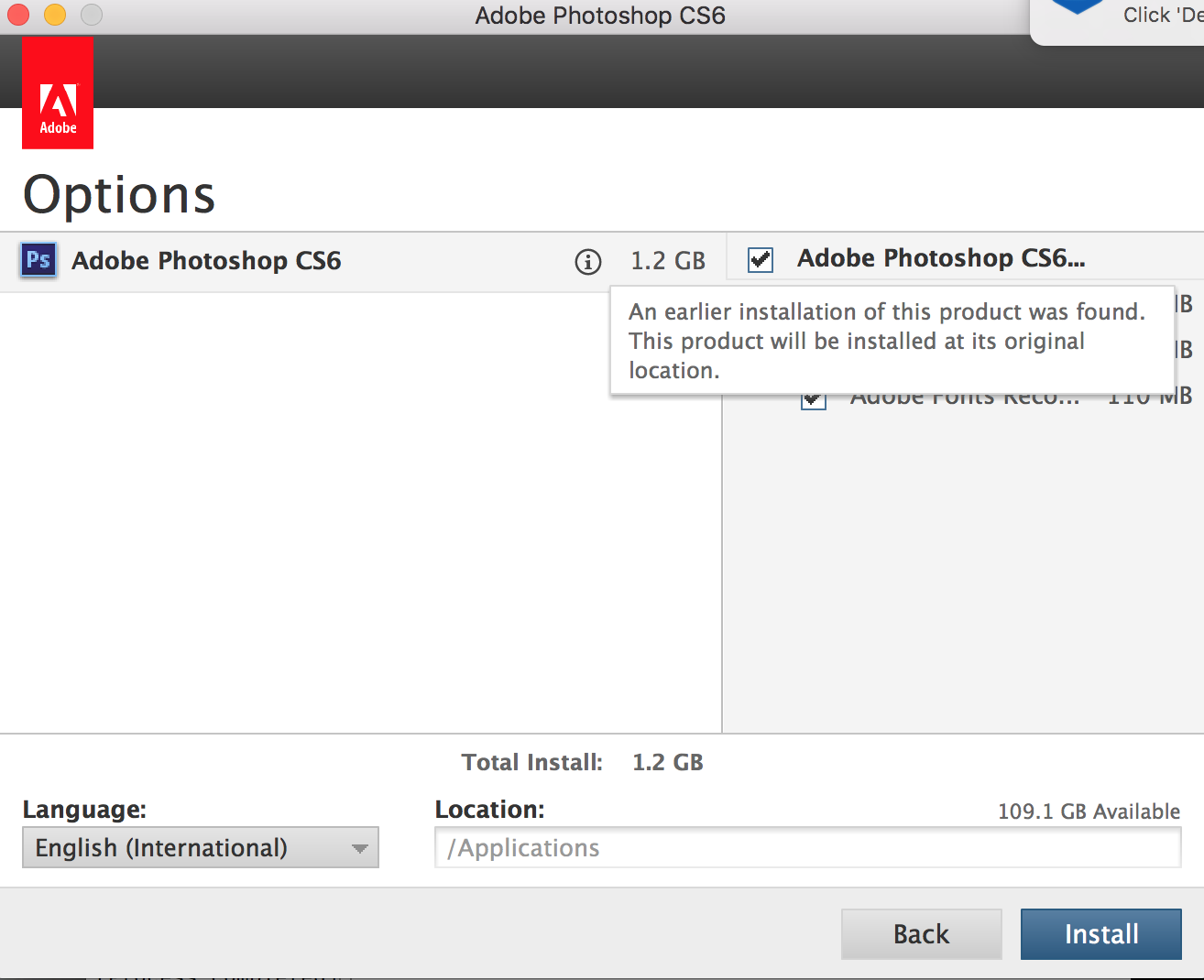1204x980 pixels.
Task: Click the blue notification icon at top right
Action: click(1078, 7)
